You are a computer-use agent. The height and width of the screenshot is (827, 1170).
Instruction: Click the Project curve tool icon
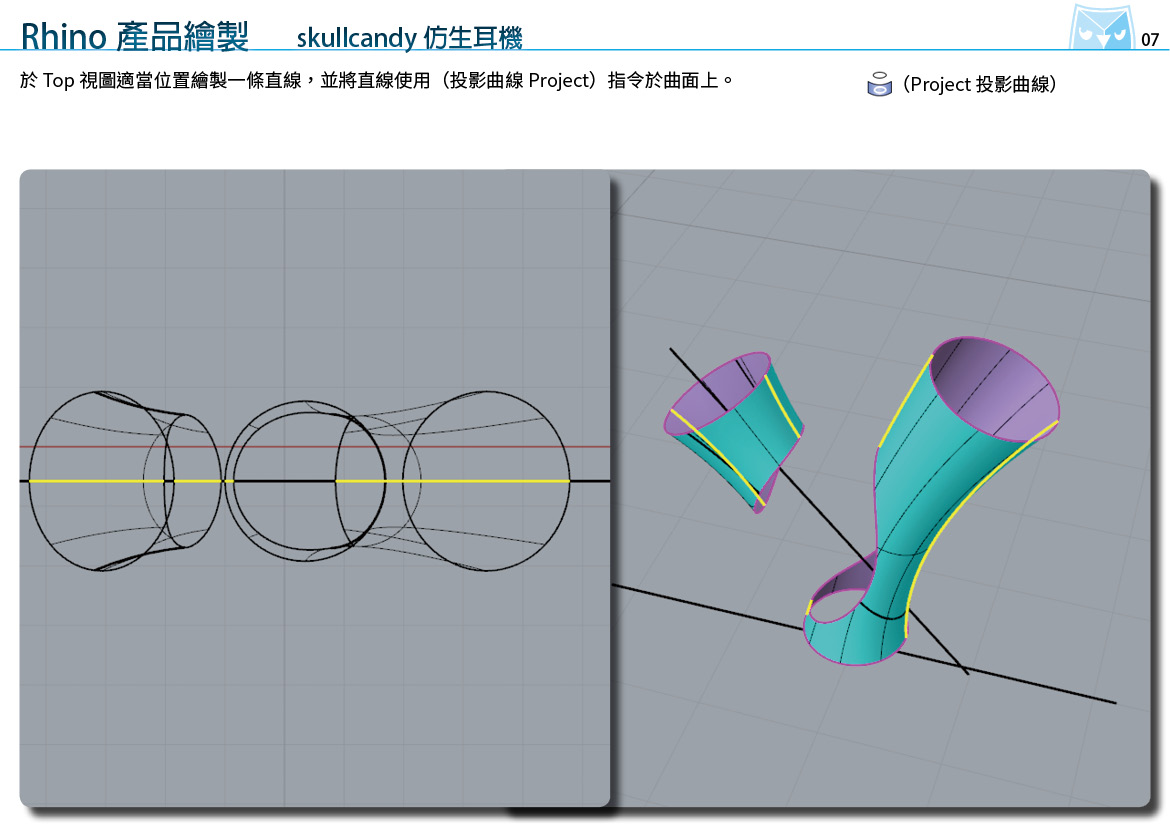[x=880, y=84]
